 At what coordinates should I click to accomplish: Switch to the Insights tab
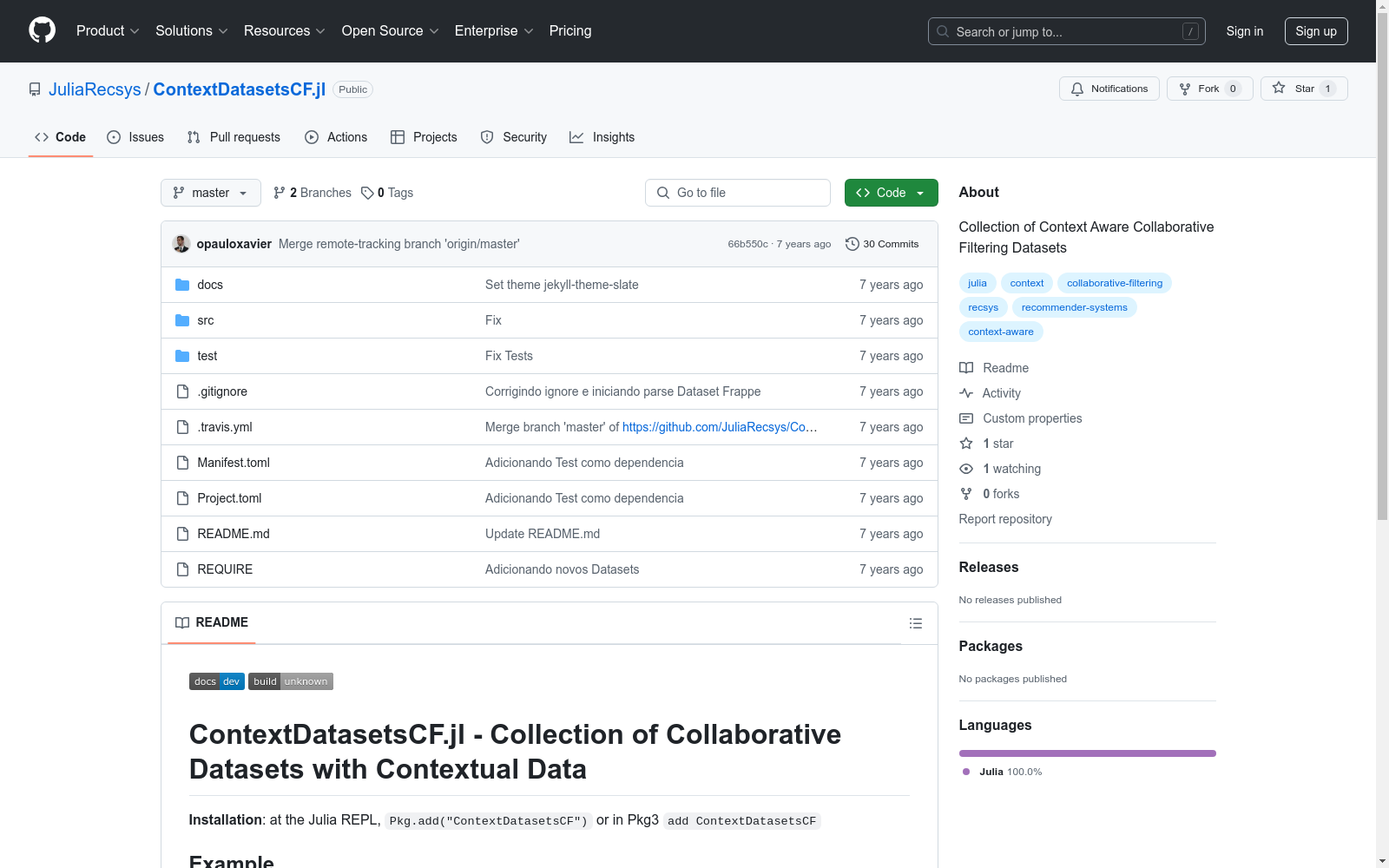(x=602, y=137)
